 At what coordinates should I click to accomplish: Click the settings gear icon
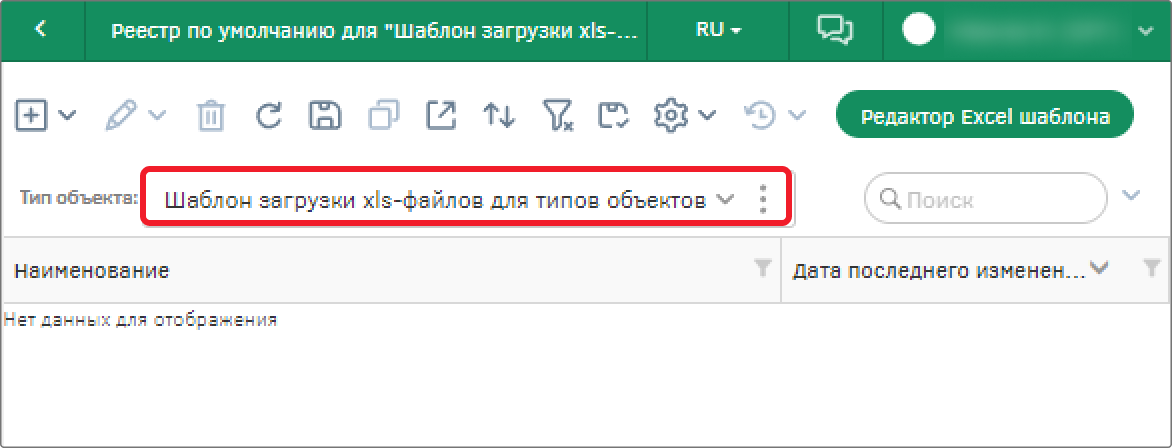pyautogui.click(x=670, y=115)
